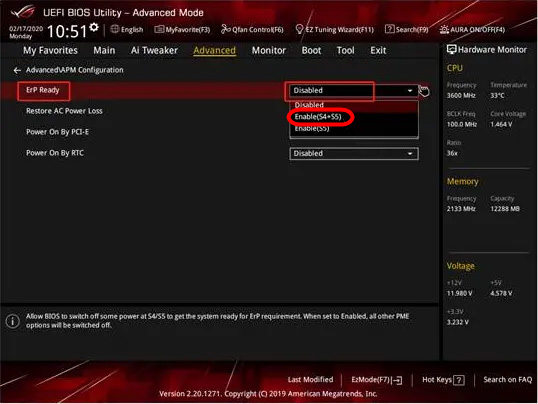Click the Core Voltage value 1.464 V
Image resolution: width=538 pixels, height=404 pixels.
tap(501, 124)
